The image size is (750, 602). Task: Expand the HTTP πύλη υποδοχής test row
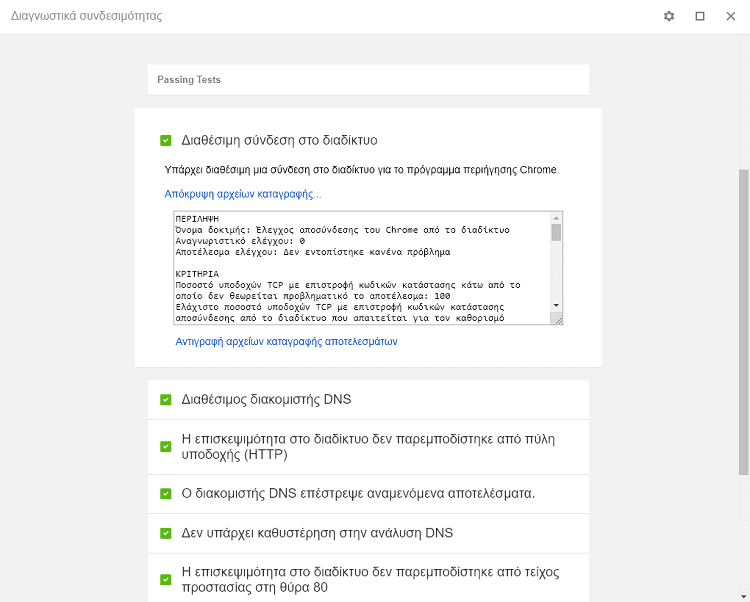pos(368,447)
